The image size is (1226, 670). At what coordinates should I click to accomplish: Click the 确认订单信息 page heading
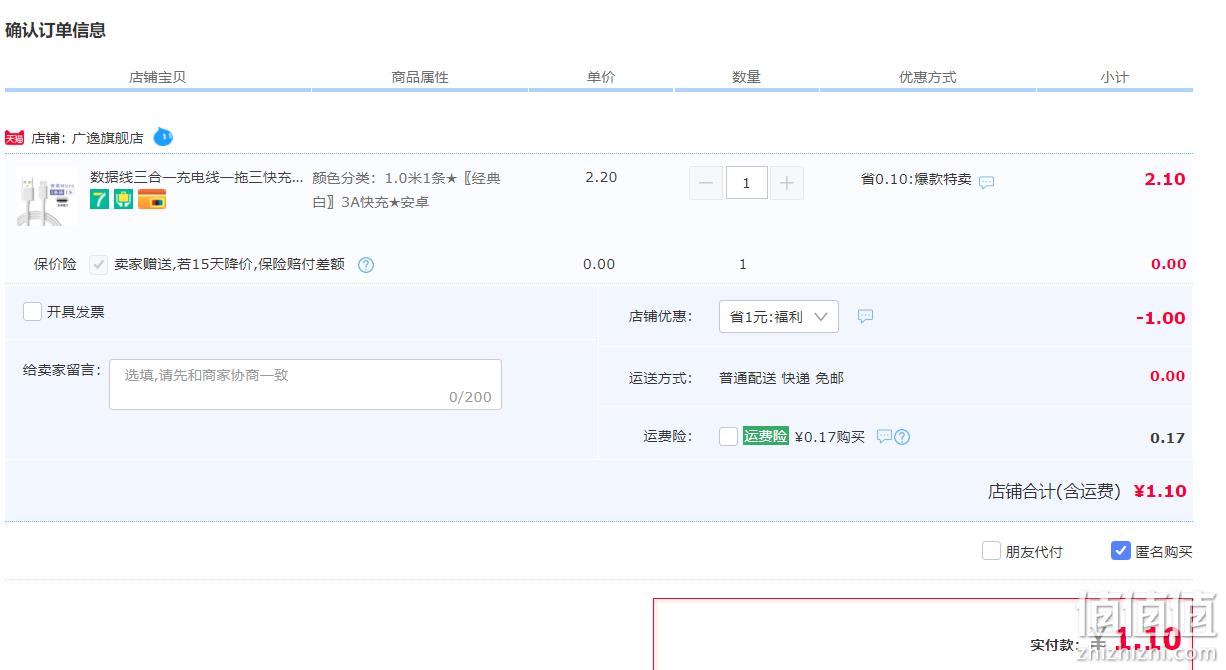(x=55, y=30)
